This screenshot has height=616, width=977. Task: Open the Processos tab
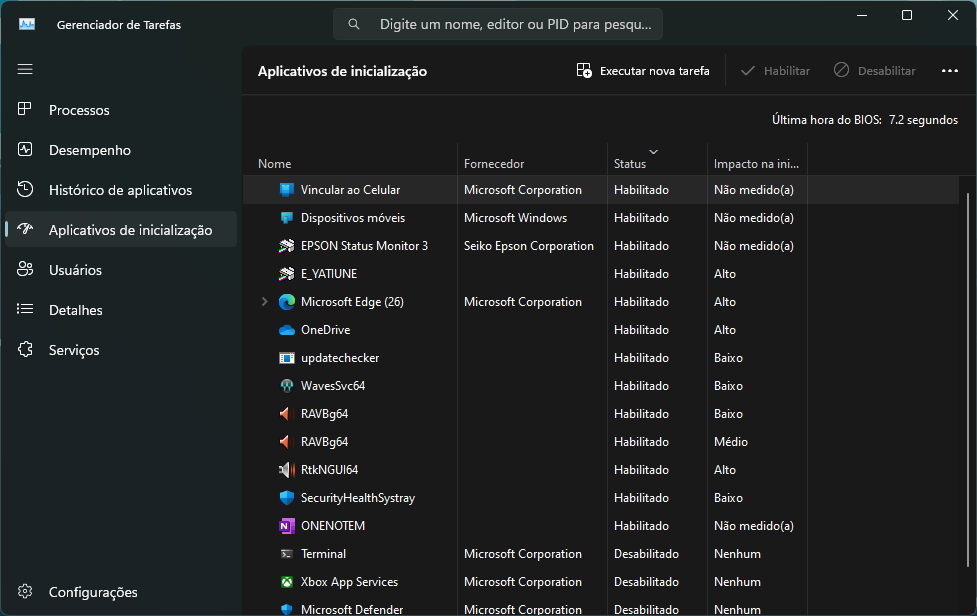coord(79,110)
